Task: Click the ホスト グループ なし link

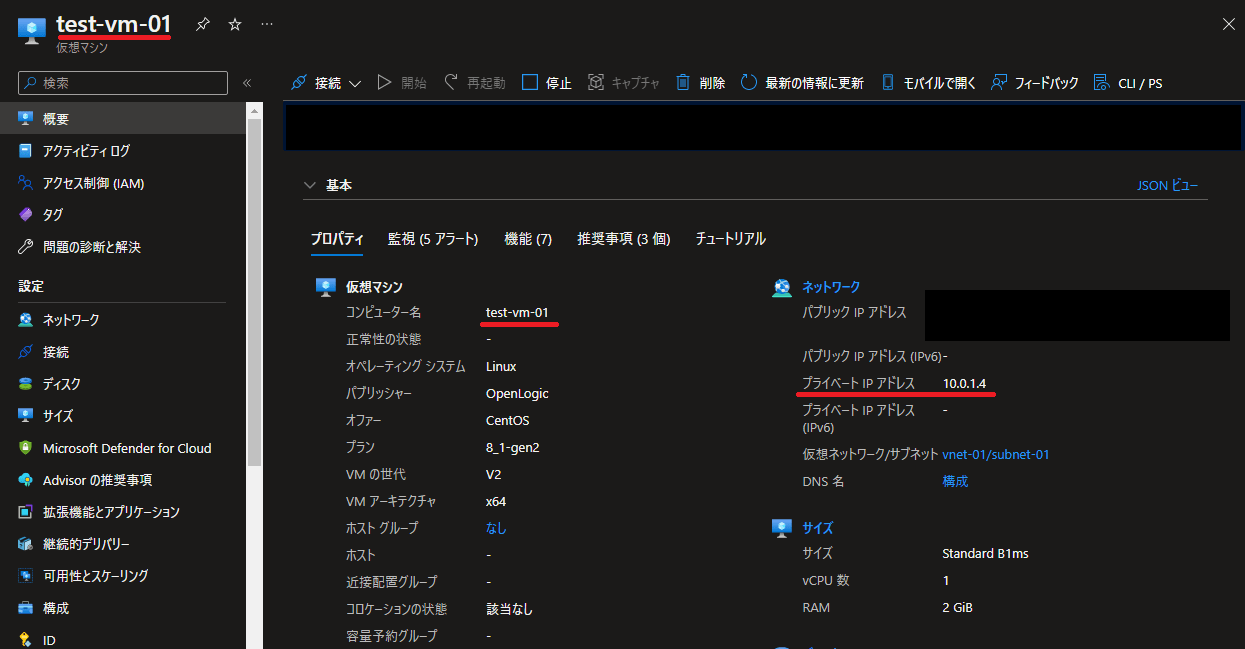Action: point(496,528)
